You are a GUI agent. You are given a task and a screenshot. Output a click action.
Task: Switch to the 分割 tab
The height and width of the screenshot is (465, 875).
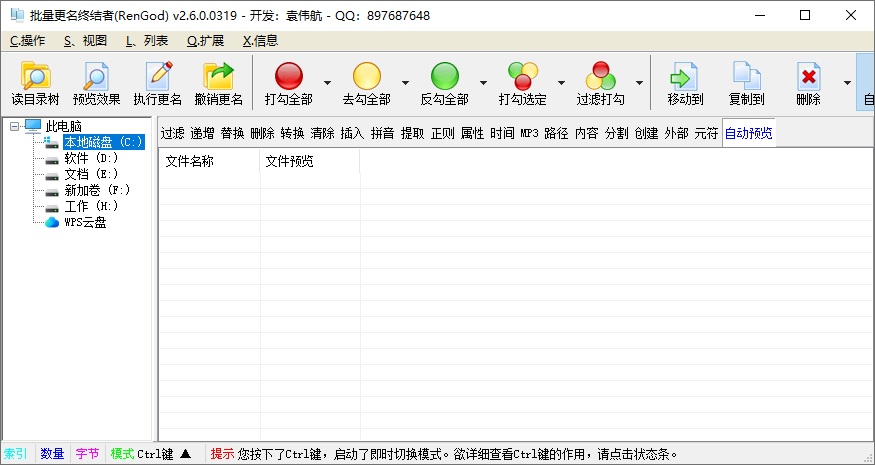coord(617,133)
